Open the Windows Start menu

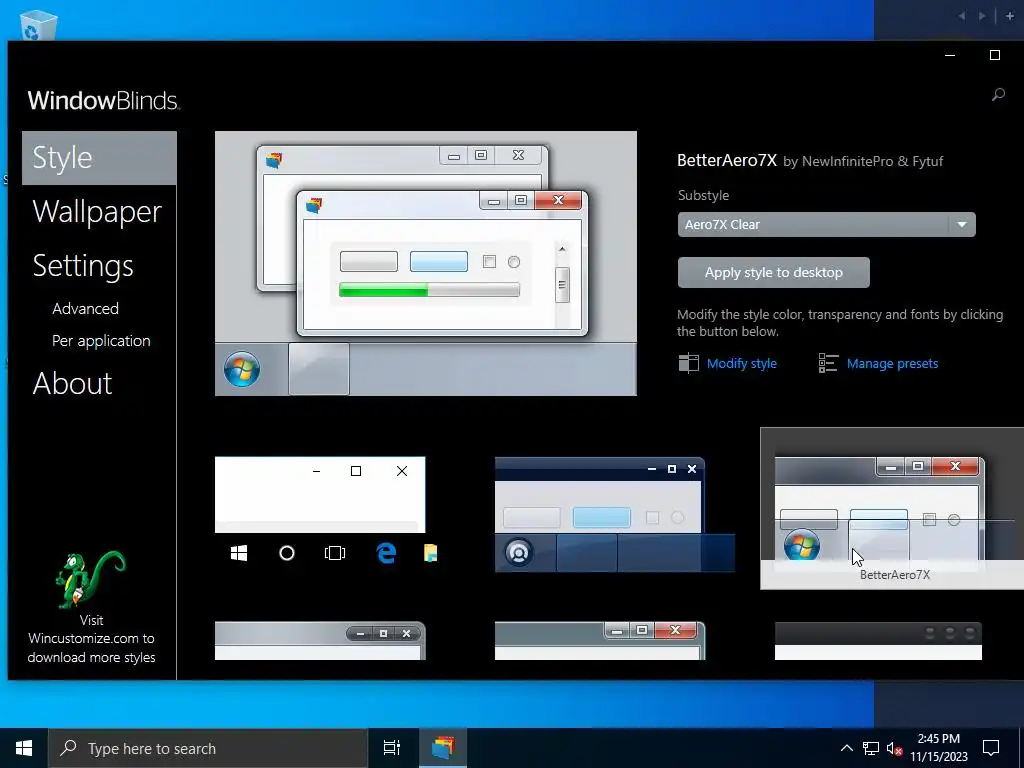[24, 748]
